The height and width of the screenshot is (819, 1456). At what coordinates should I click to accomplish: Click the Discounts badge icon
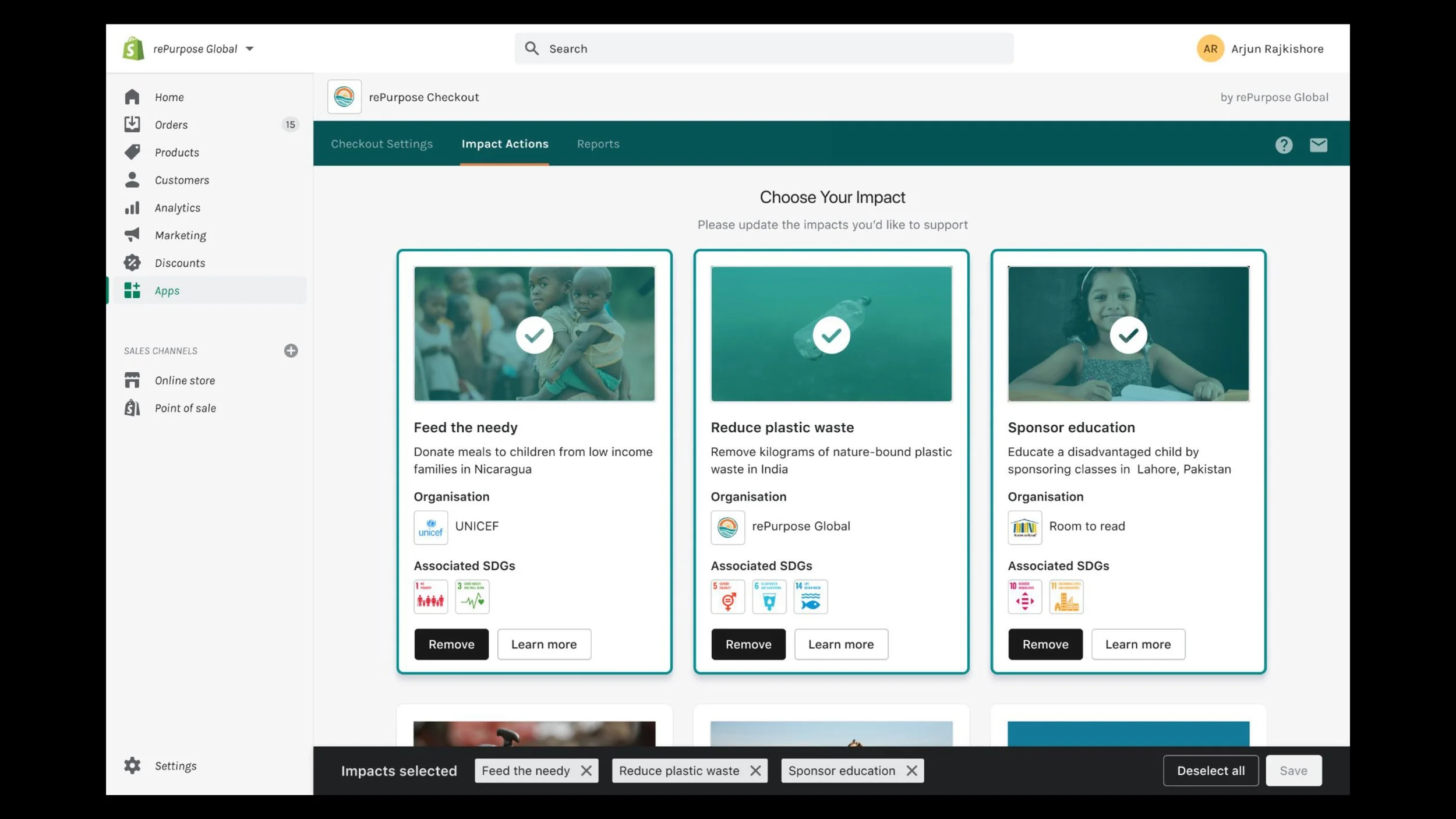tap(132, 263)
